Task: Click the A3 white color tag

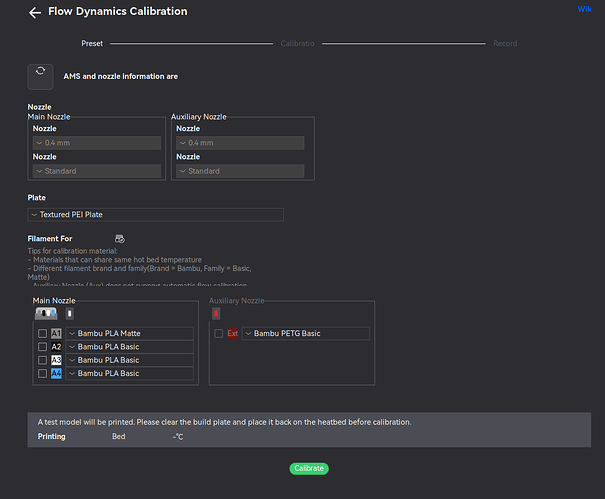Action: point(56,360)
